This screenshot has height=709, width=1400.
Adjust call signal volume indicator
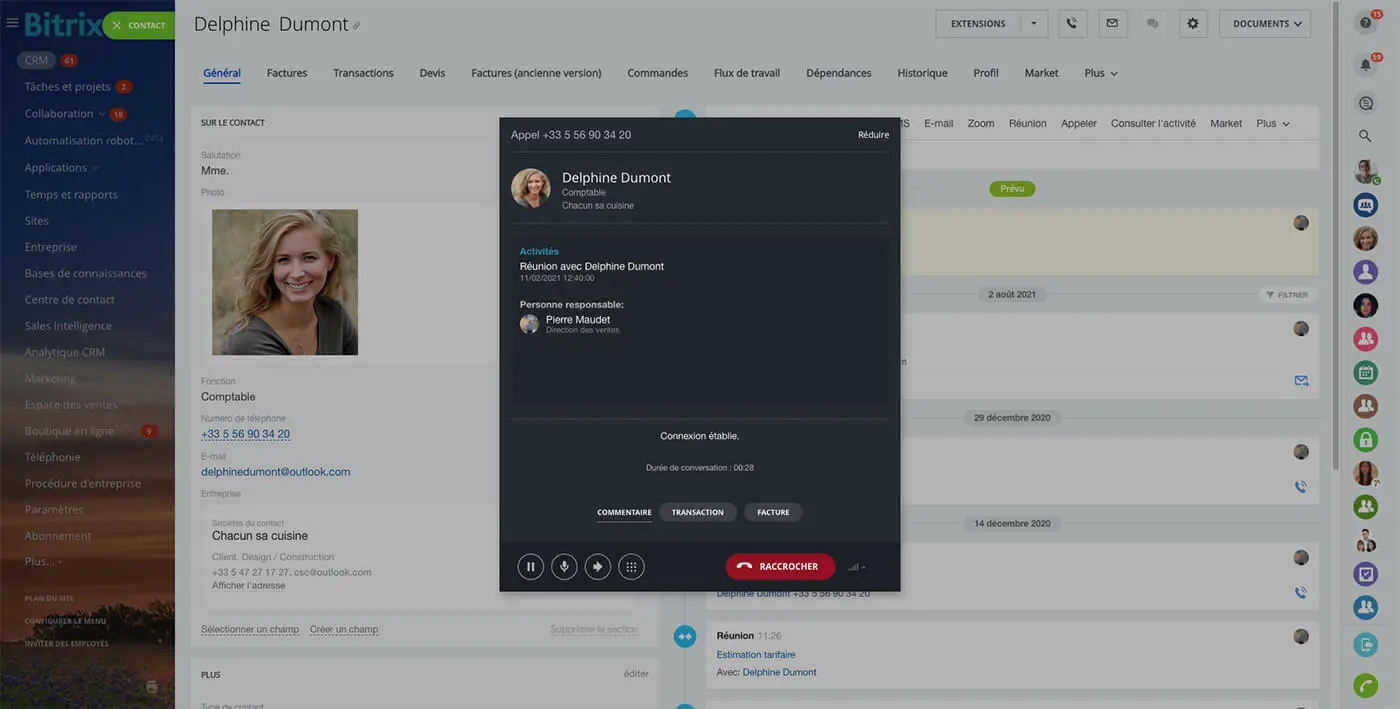856,567
